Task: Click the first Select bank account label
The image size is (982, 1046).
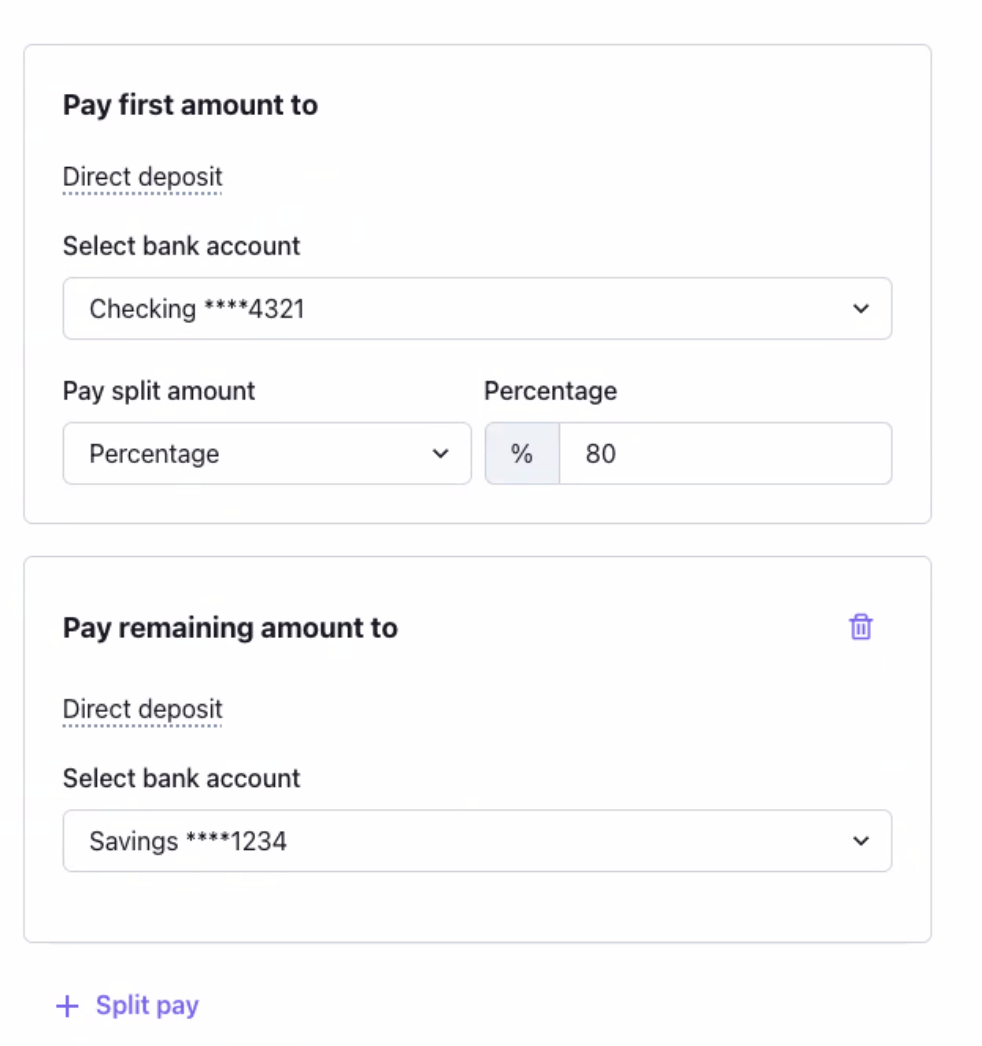Action: coord(181,246)
